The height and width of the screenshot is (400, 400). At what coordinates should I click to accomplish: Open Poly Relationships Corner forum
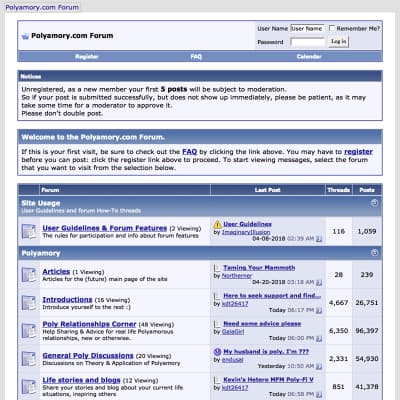point(89,324)
